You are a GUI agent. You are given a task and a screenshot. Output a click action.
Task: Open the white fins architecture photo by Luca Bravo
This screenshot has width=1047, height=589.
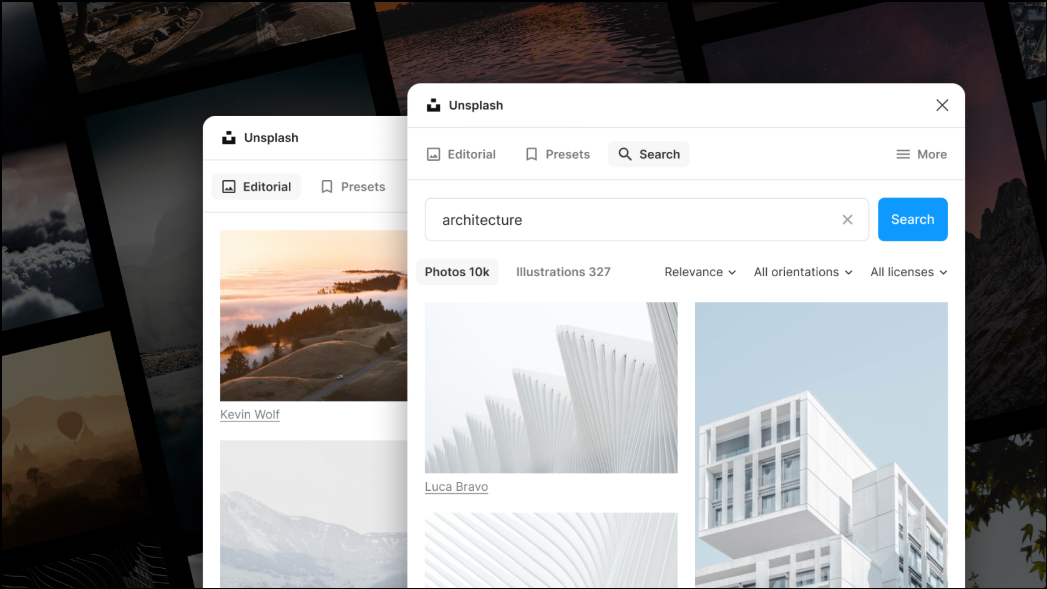click(551, 388)
